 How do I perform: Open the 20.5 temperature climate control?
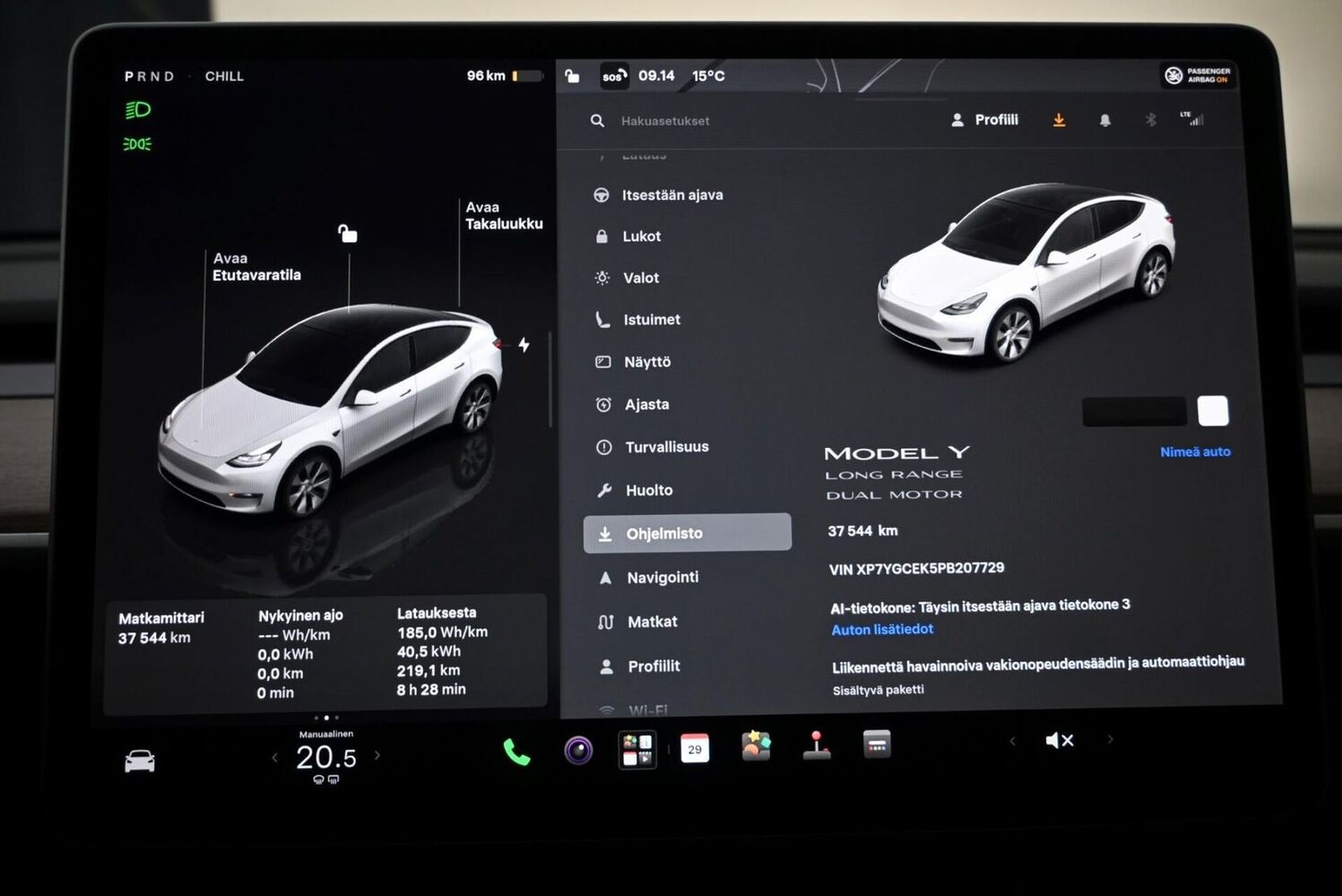click(x=326, y=757)
